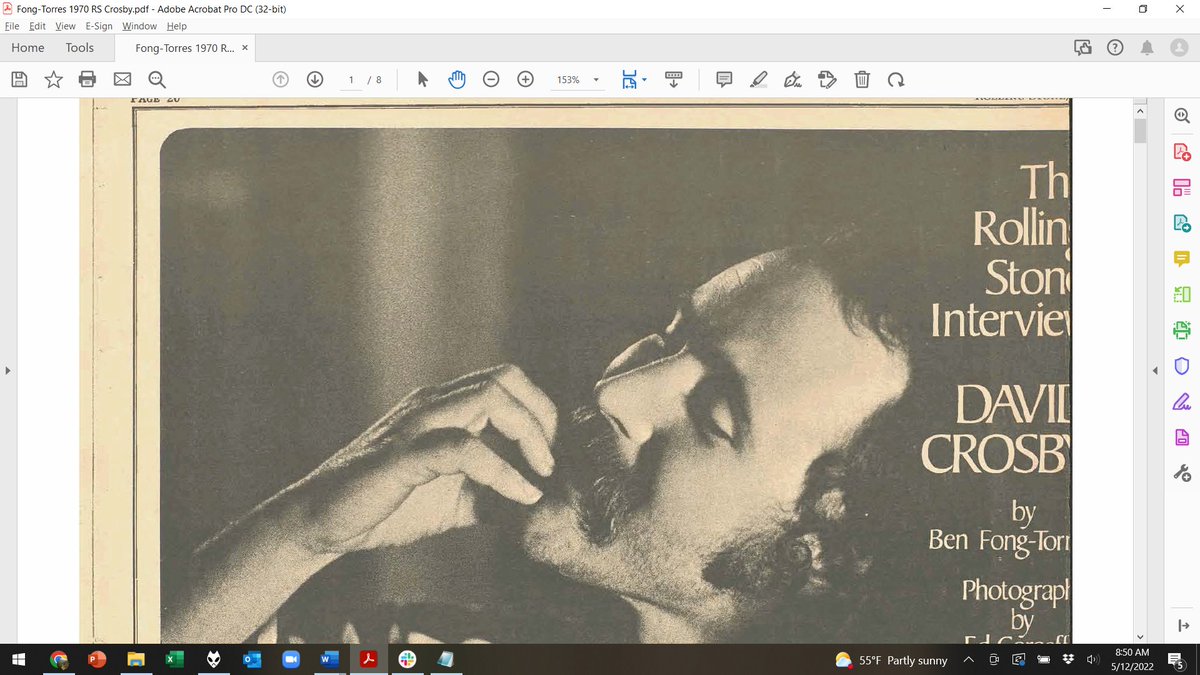Open Organize Pages tool in right pane
1200x675 pixels.
click(1182, 187)
